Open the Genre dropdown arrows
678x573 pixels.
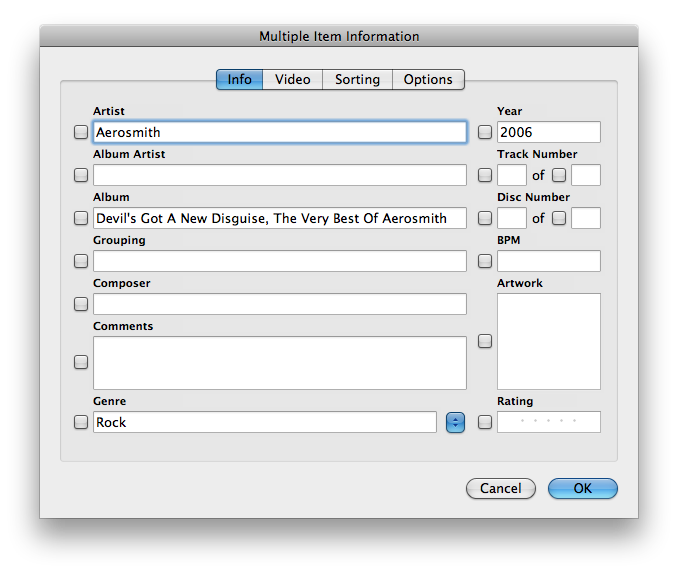tap(455, 423)
